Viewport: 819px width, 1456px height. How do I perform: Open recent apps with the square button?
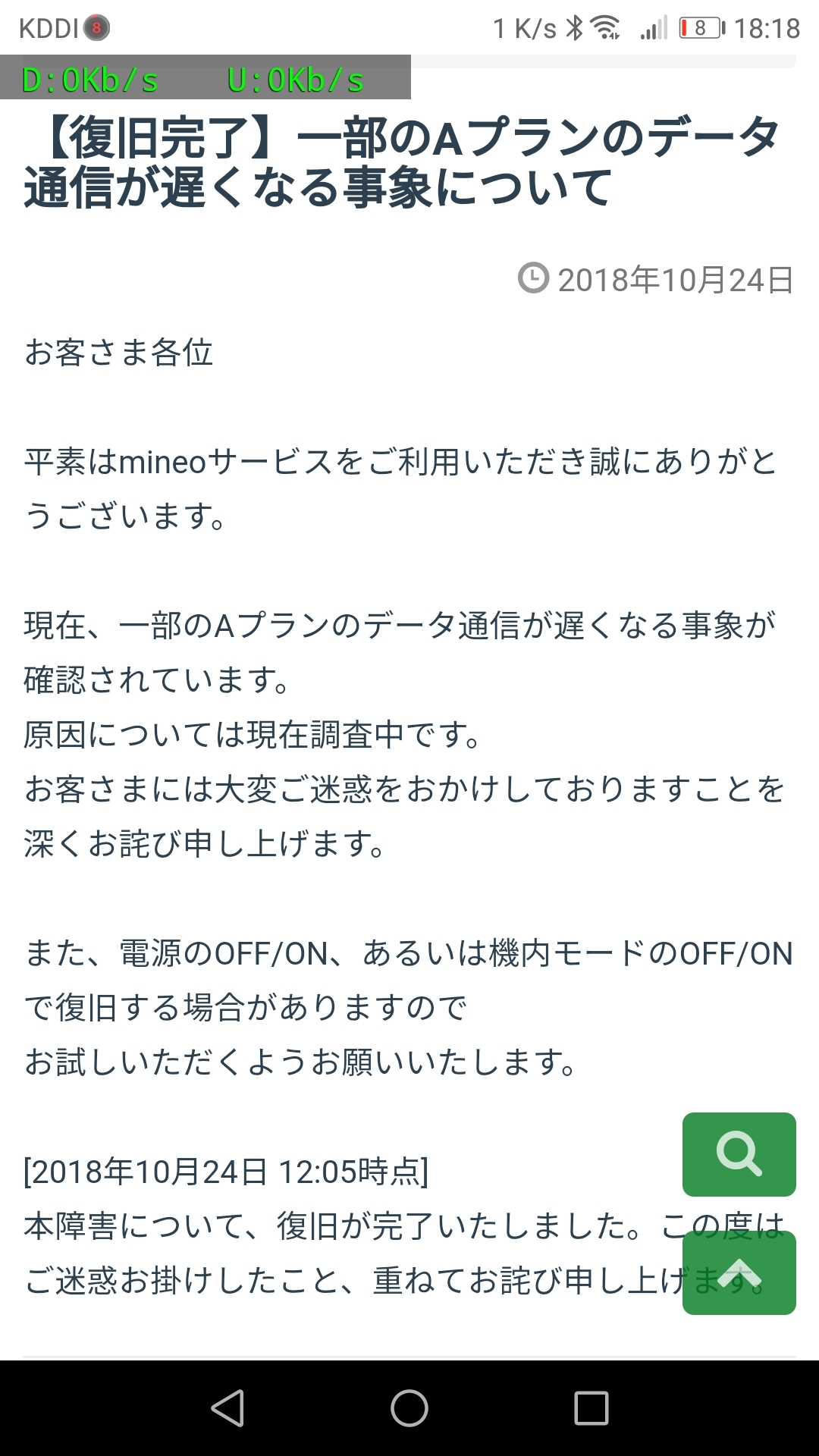(x=591, y=1408)
